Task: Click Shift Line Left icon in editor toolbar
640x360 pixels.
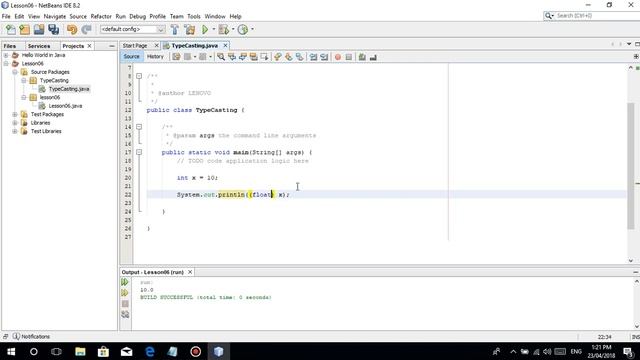Action: coord(313,57)
